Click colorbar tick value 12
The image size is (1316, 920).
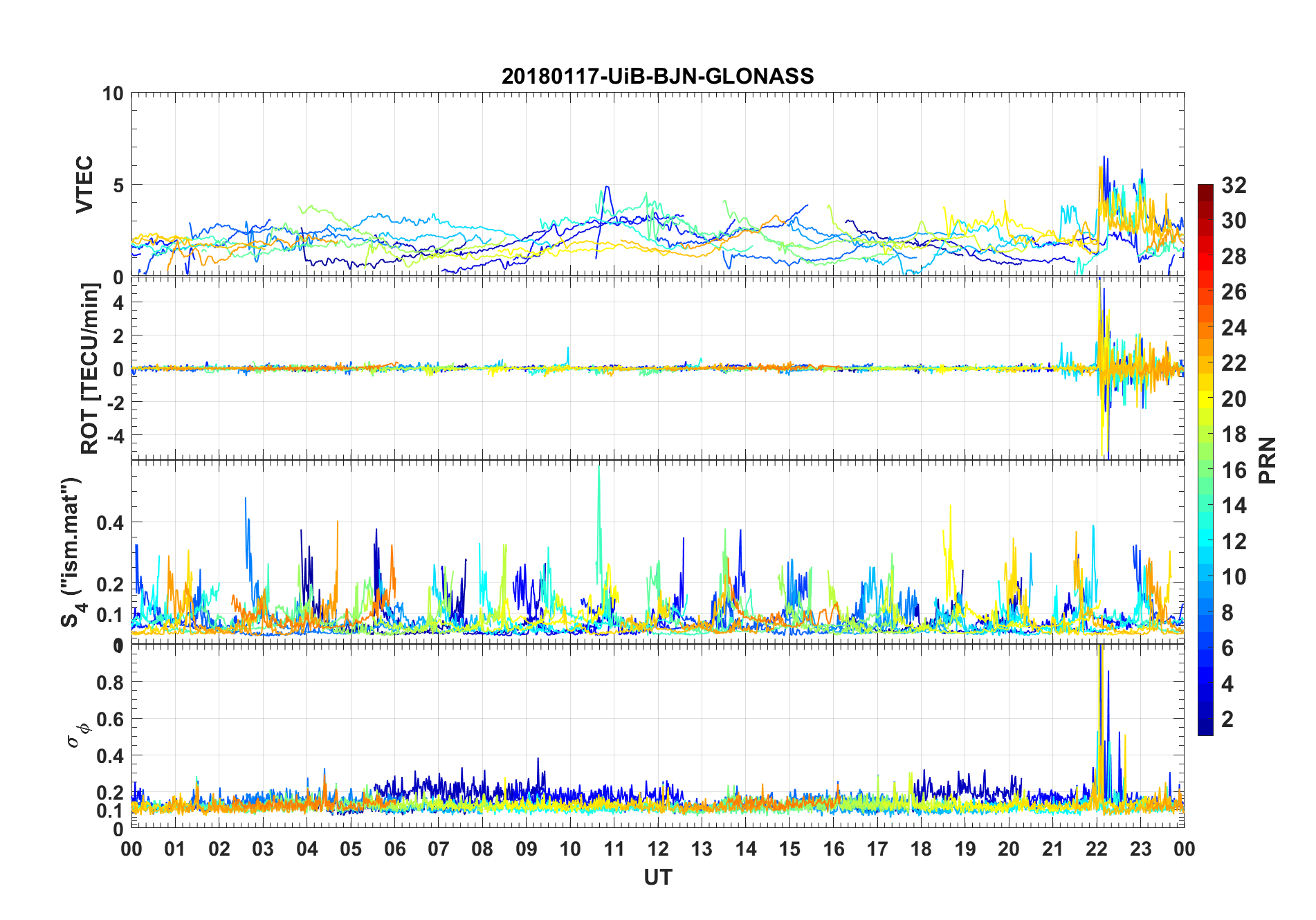(1234, 542)
